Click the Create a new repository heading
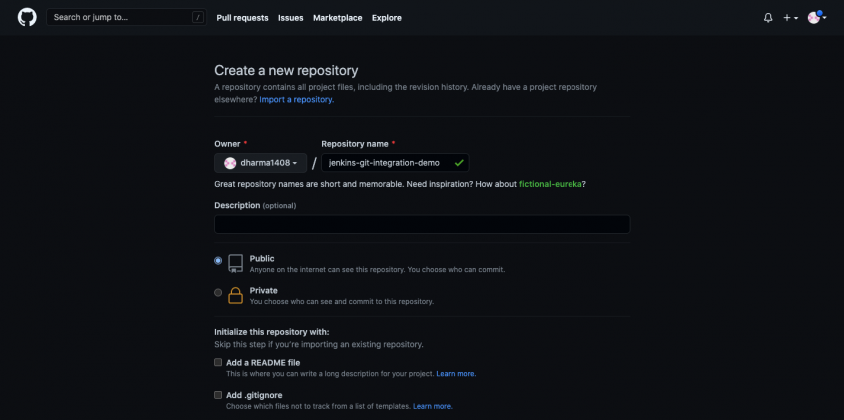The width and height of the screenshot is (844, 420). click(286, 70)
